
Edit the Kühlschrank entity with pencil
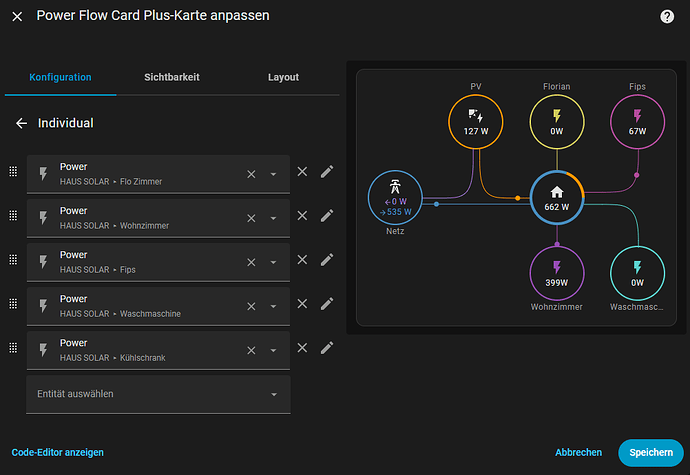click(x=326, y=348)
